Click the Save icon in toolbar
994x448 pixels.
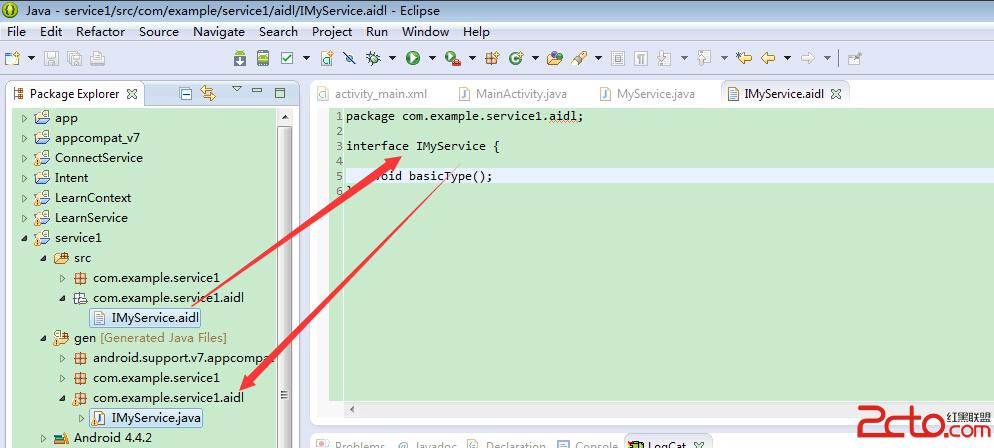(51, 58)
